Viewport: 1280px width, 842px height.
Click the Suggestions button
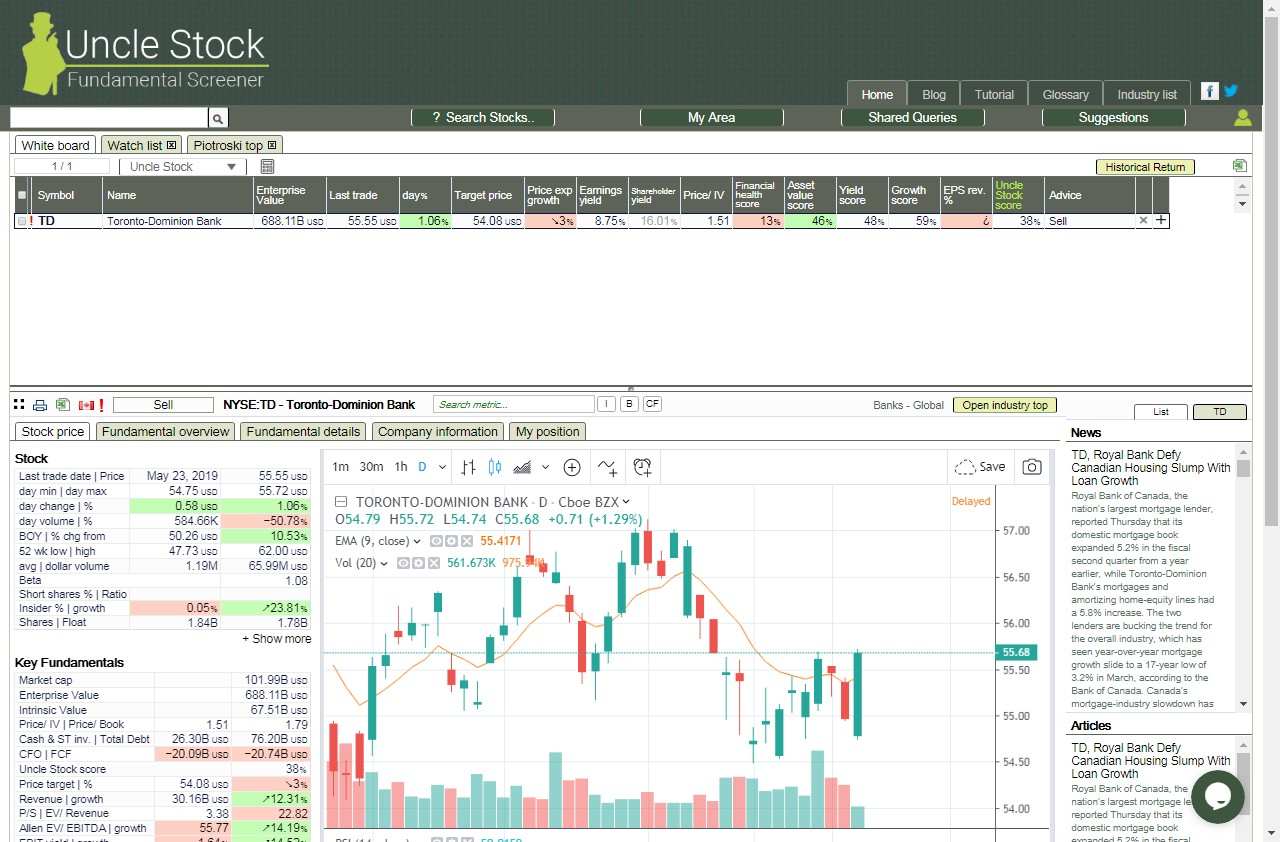(1113, 118)
